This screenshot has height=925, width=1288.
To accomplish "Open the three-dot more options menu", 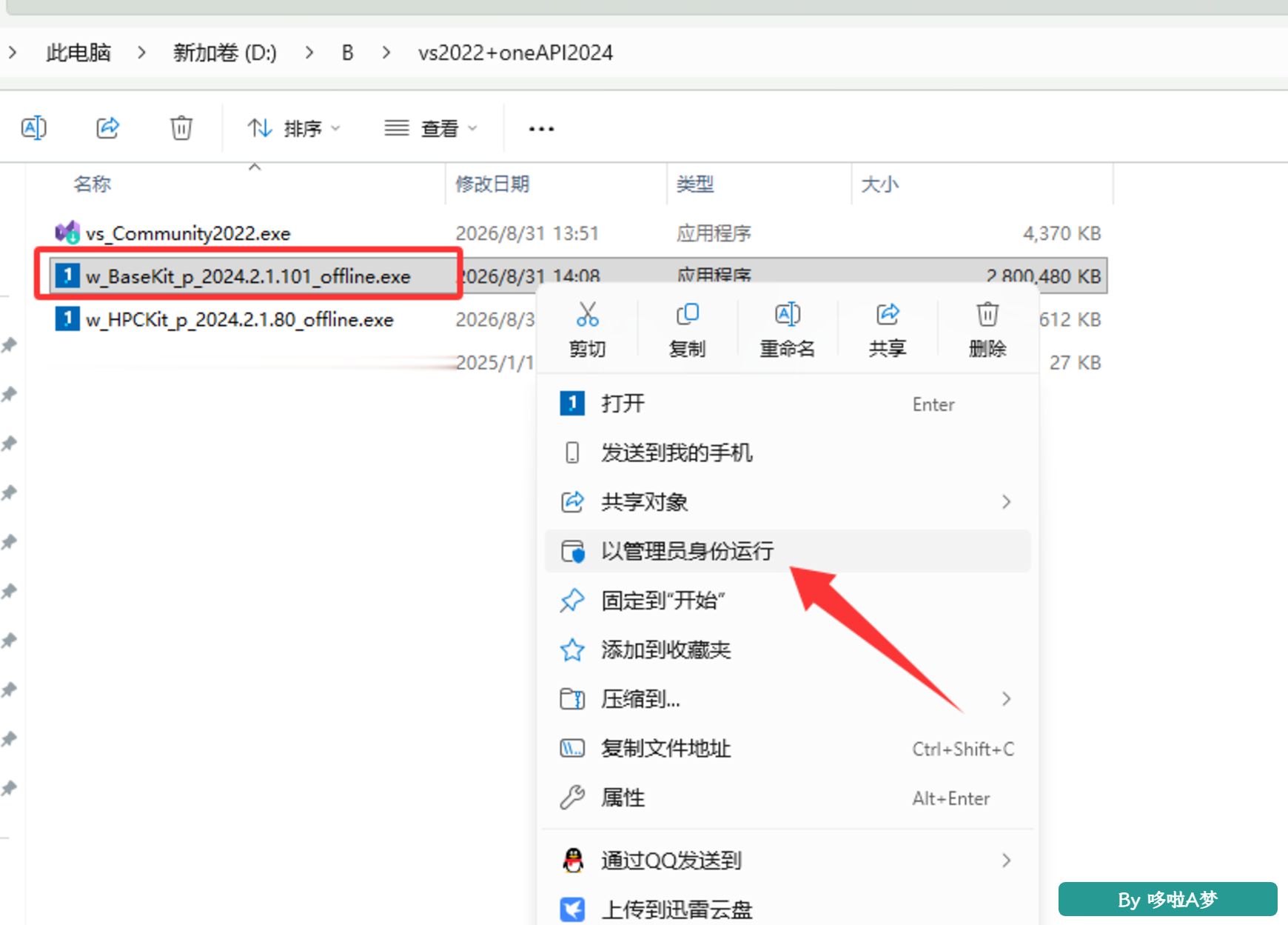I will [541, 129].
